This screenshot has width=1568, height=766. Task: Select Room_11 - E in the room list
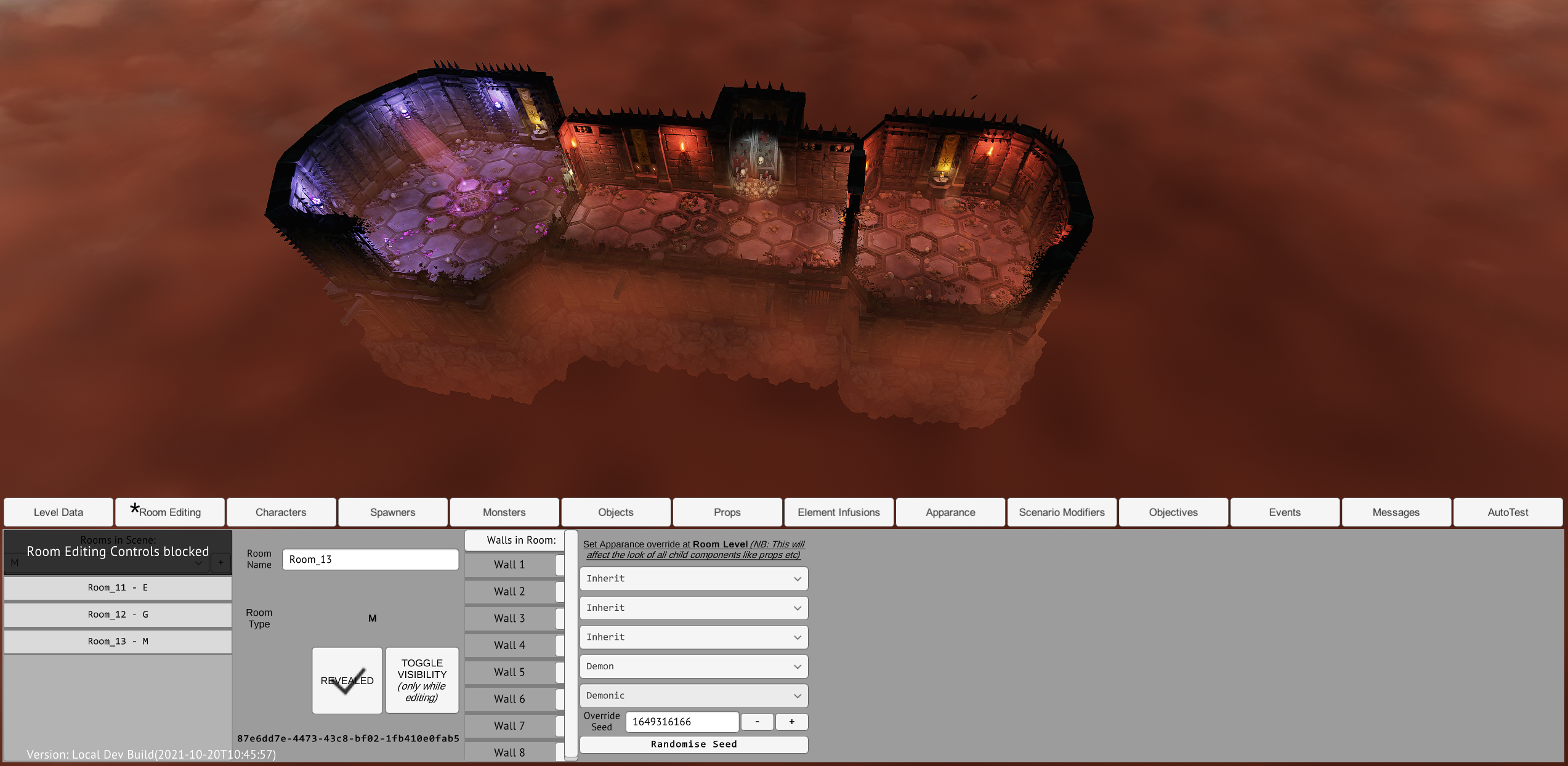pyautogui.click(x=118, y=588)
